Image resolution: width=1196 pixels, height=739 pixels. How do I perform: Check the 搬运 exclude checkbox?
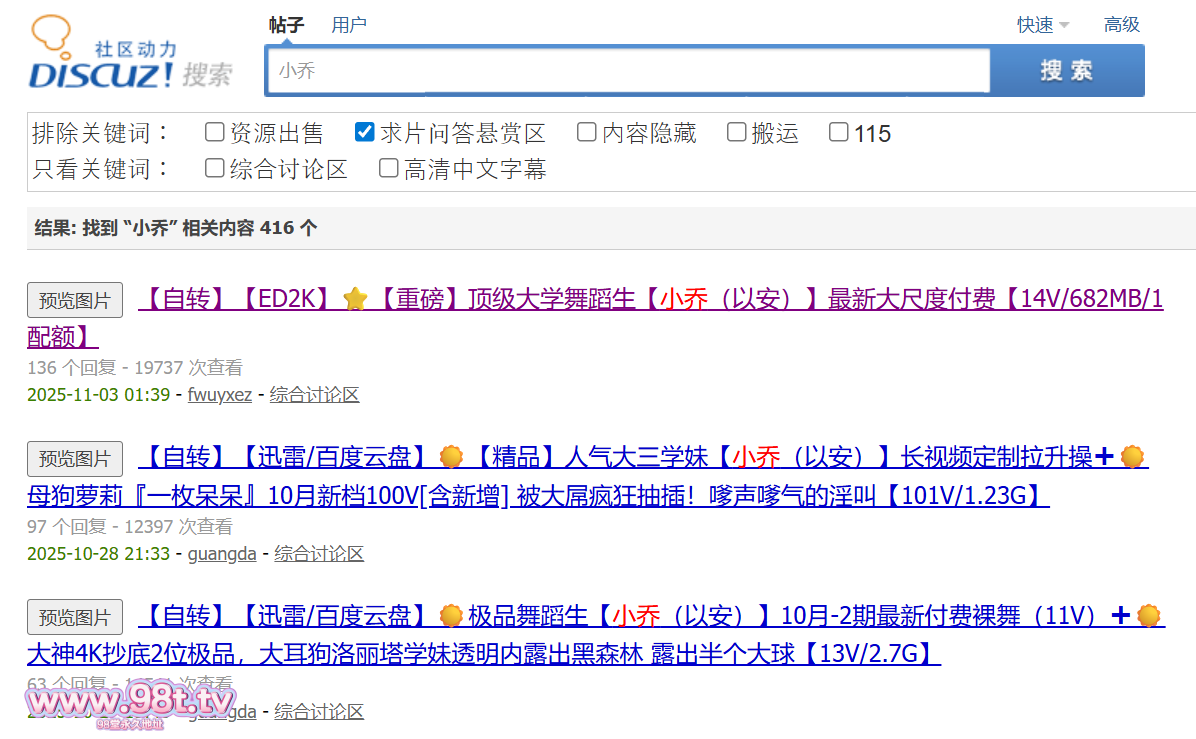736,132
